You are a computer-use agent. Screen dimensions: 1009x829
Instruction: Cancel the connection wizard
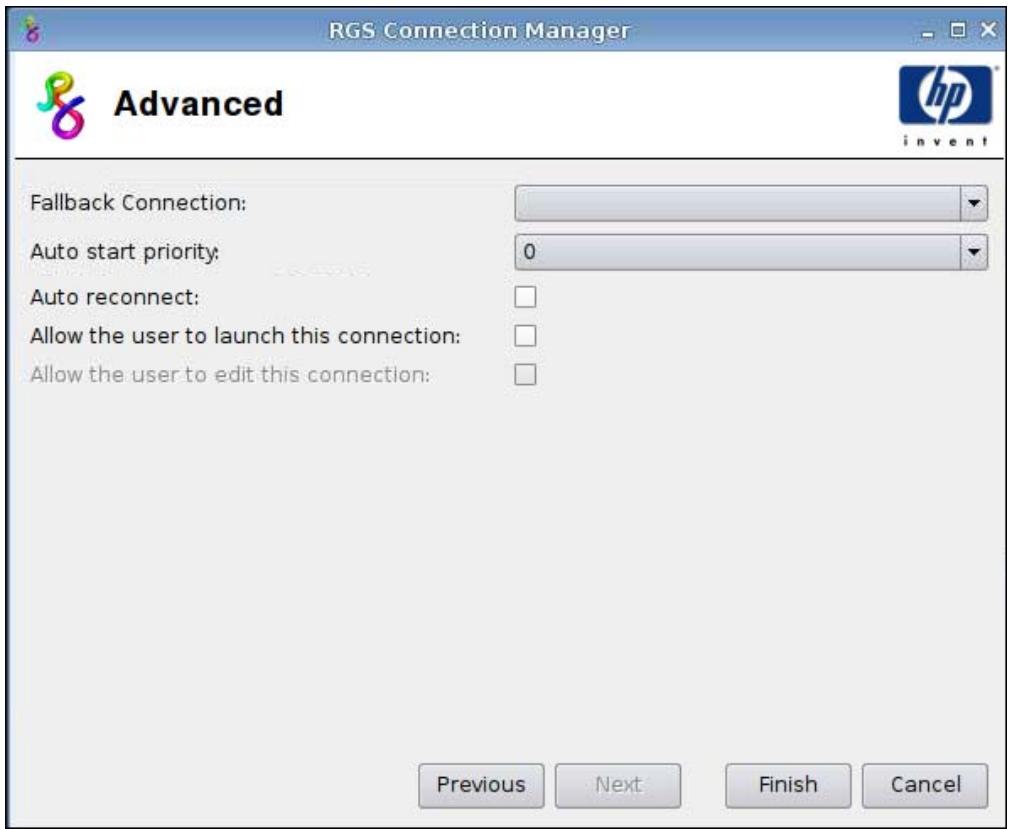(925, 785)
